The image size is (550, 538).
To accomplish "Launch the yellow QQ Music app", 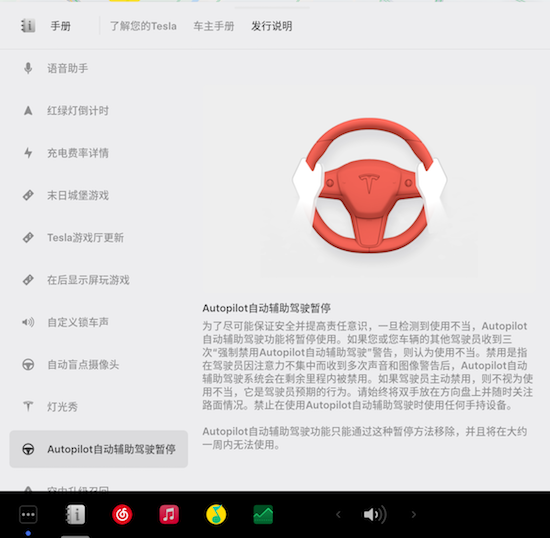I will [216, 515].
